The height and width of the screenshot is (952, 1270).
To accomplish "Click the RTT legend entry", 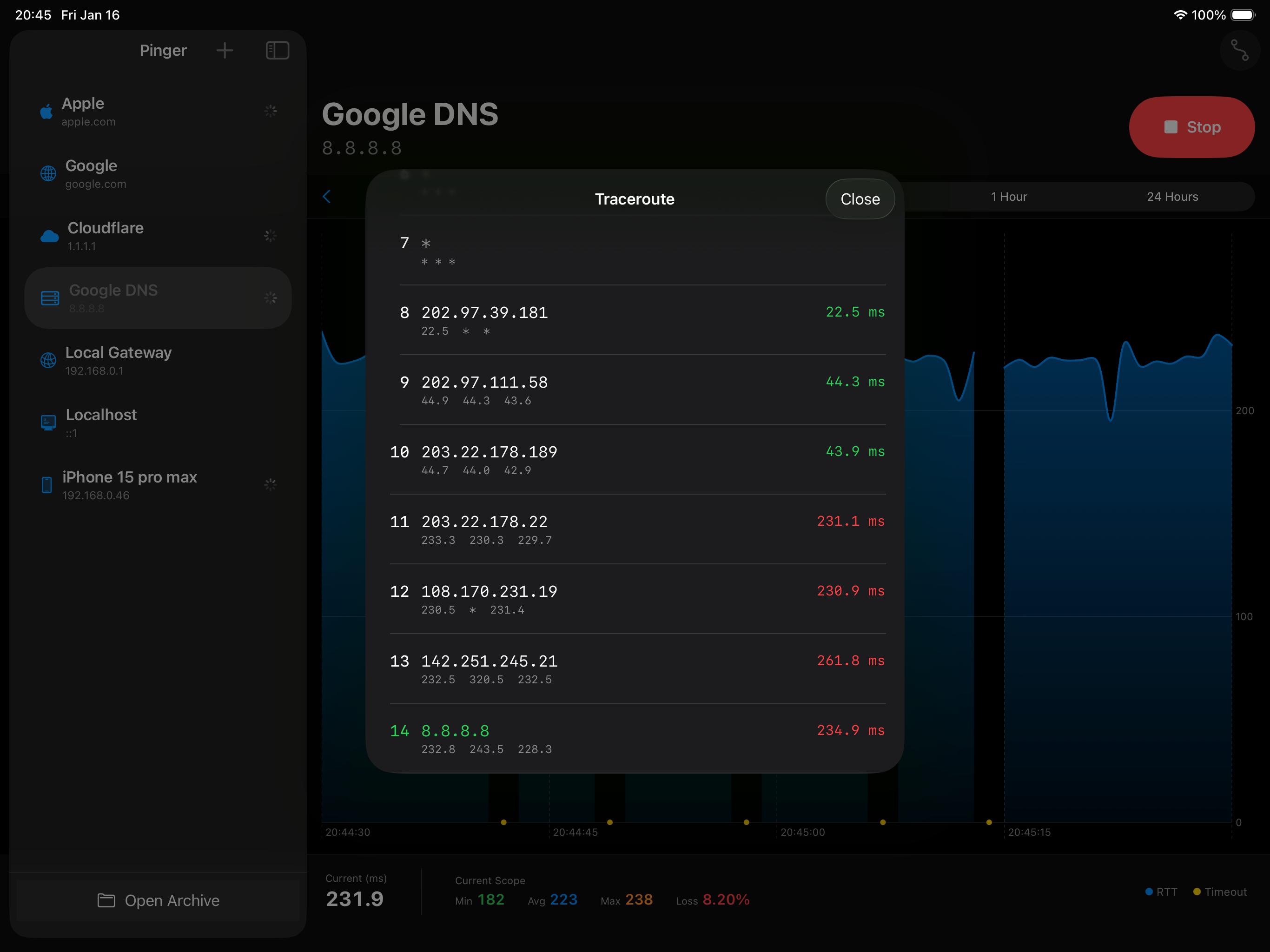I will coord(1161,892).
